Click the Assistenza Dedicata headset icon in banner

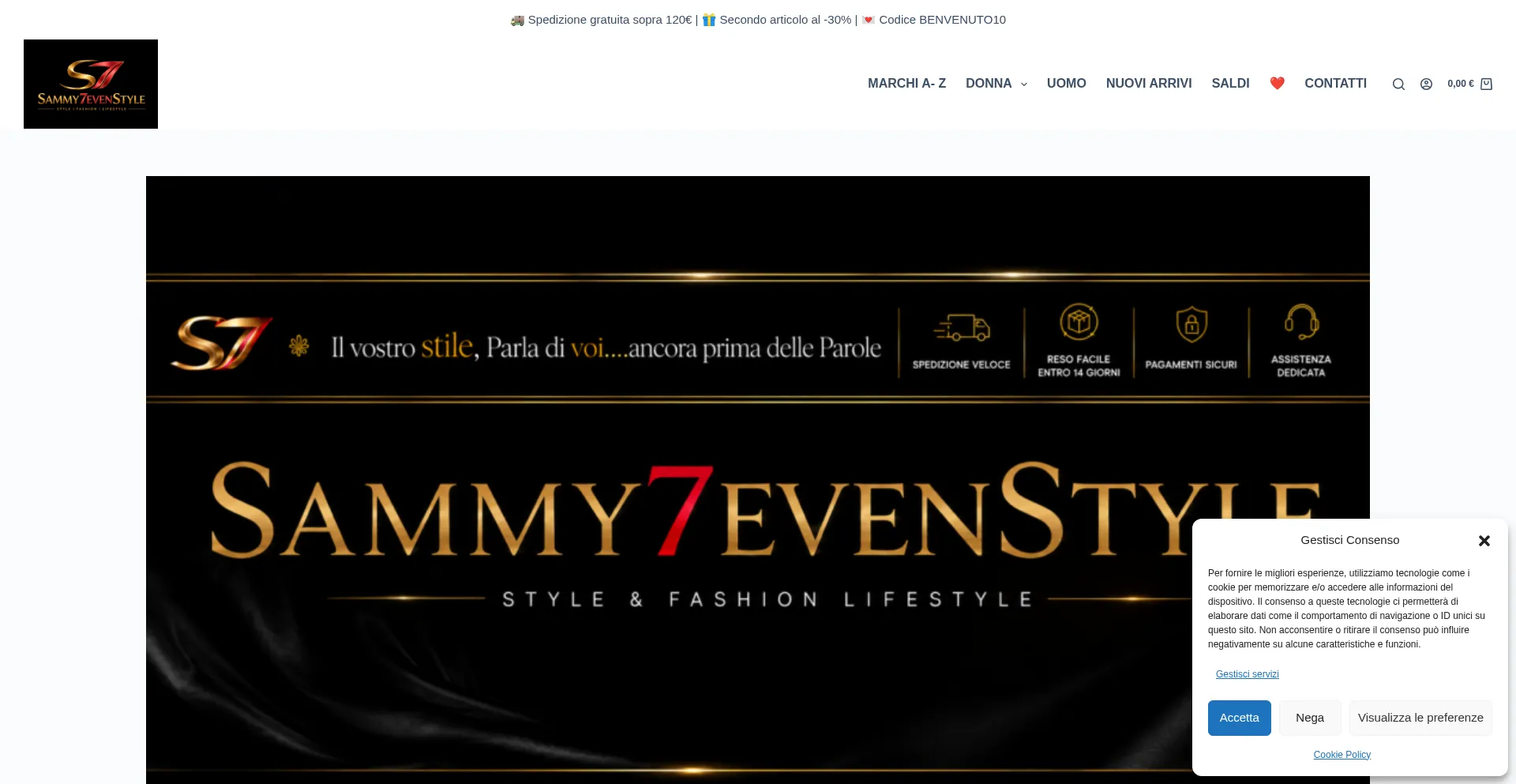pos(1301,322)
